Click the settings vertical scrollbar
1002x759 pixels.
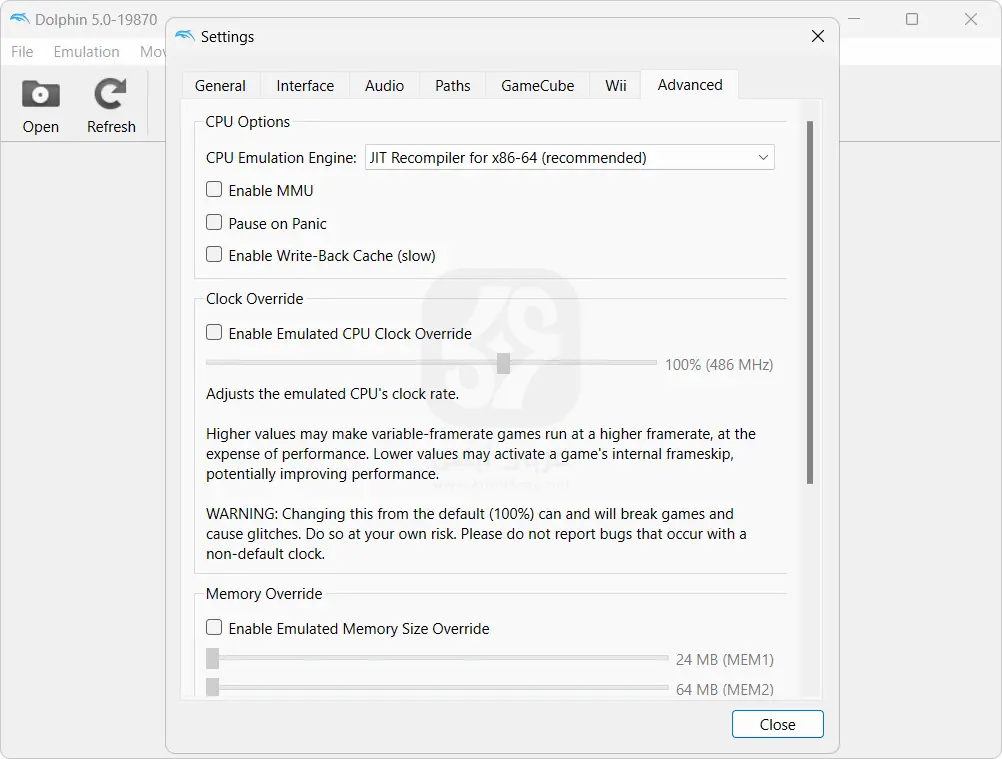809,300
